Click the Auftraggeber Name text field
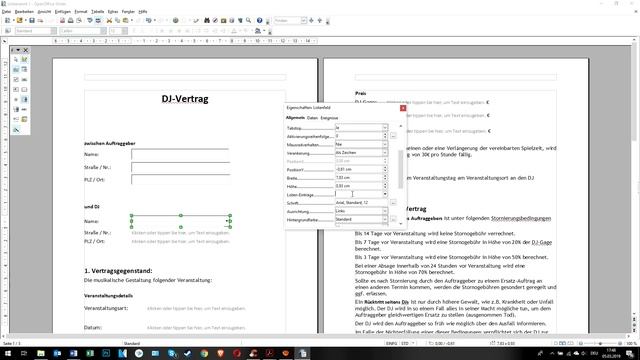 180,155
